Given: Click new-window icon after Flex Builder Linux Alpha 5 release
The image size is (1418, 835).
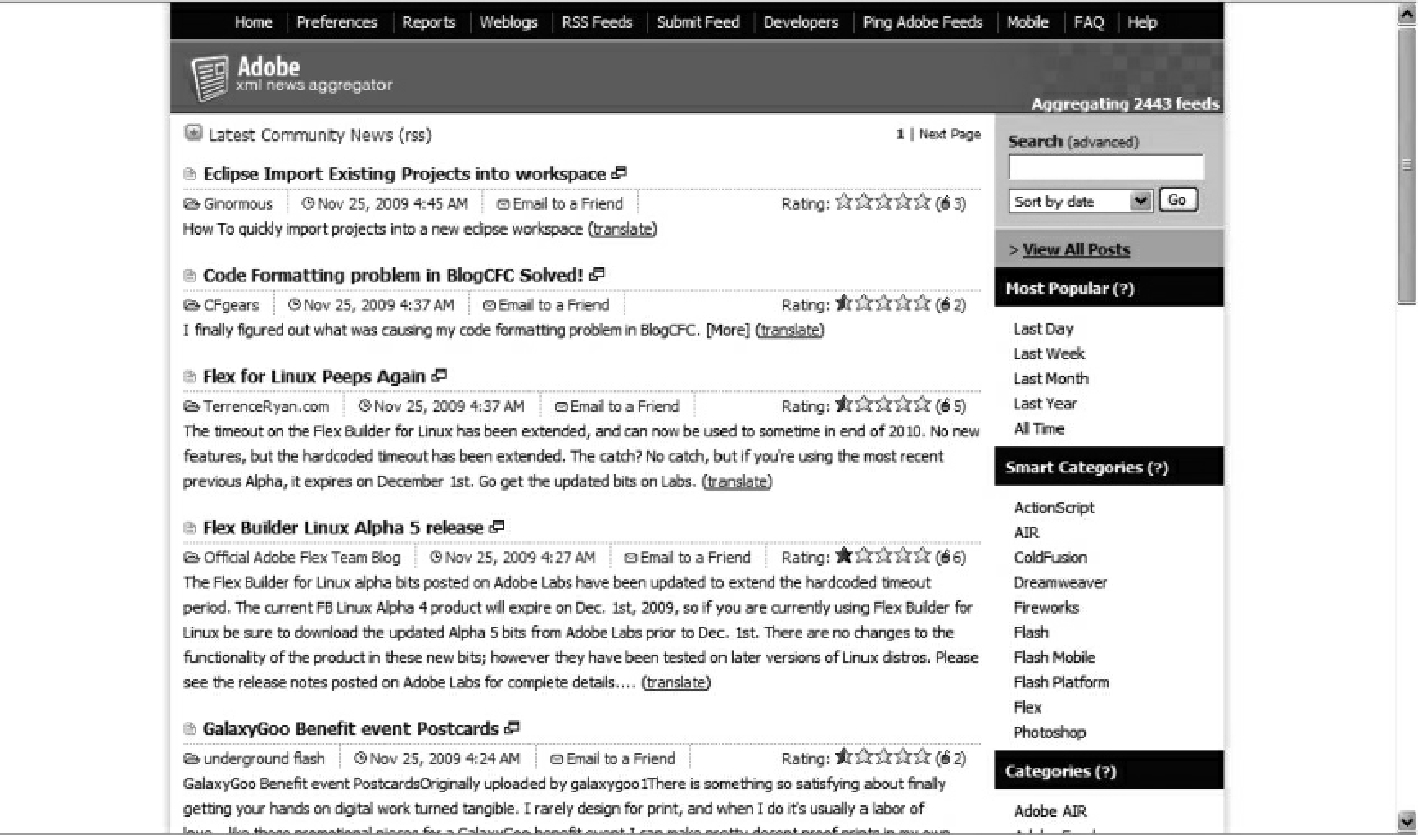Looking at the screenshot, I should (498, 526).
